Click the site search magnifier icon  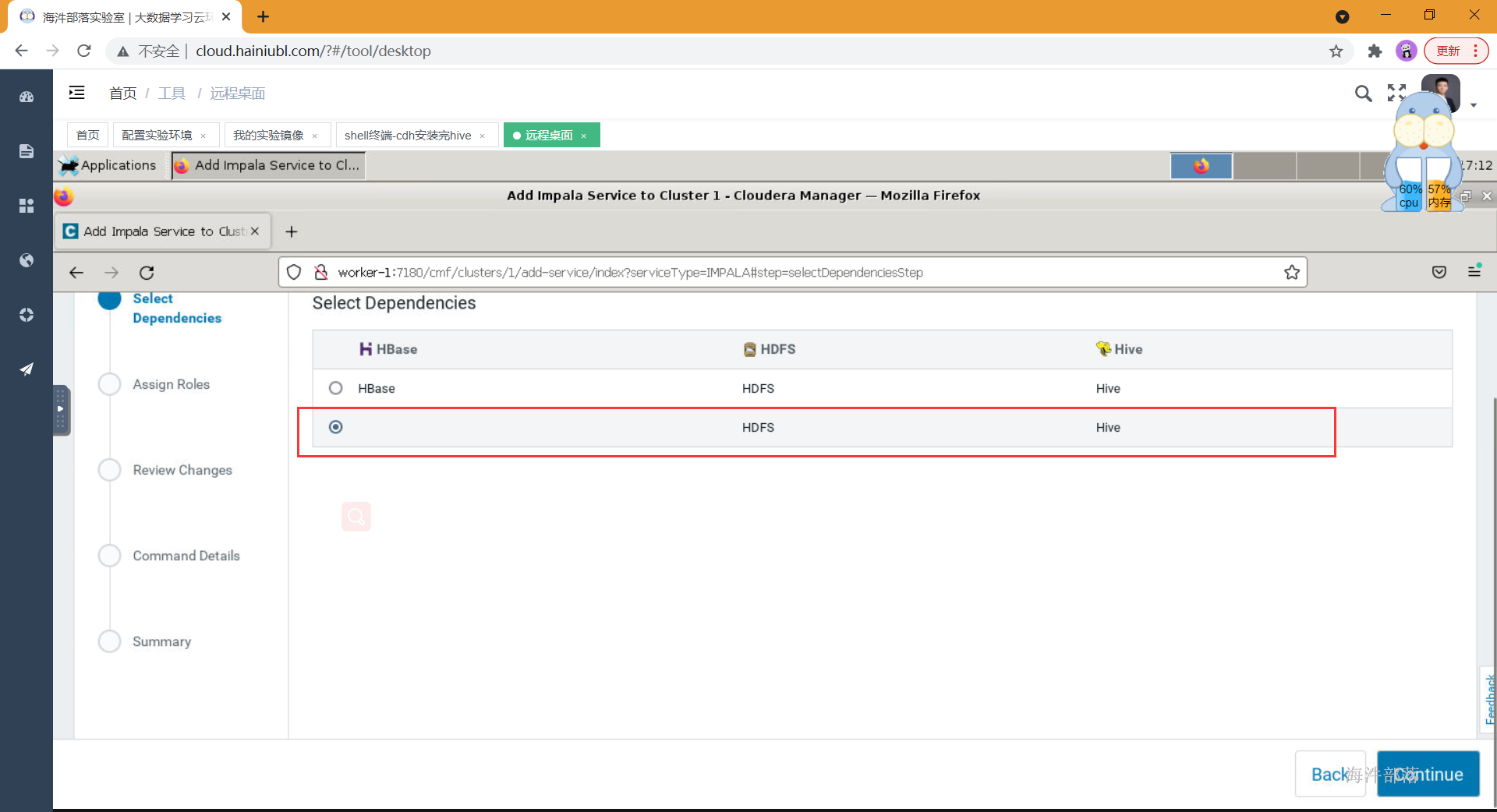(x=1363, y=94)
